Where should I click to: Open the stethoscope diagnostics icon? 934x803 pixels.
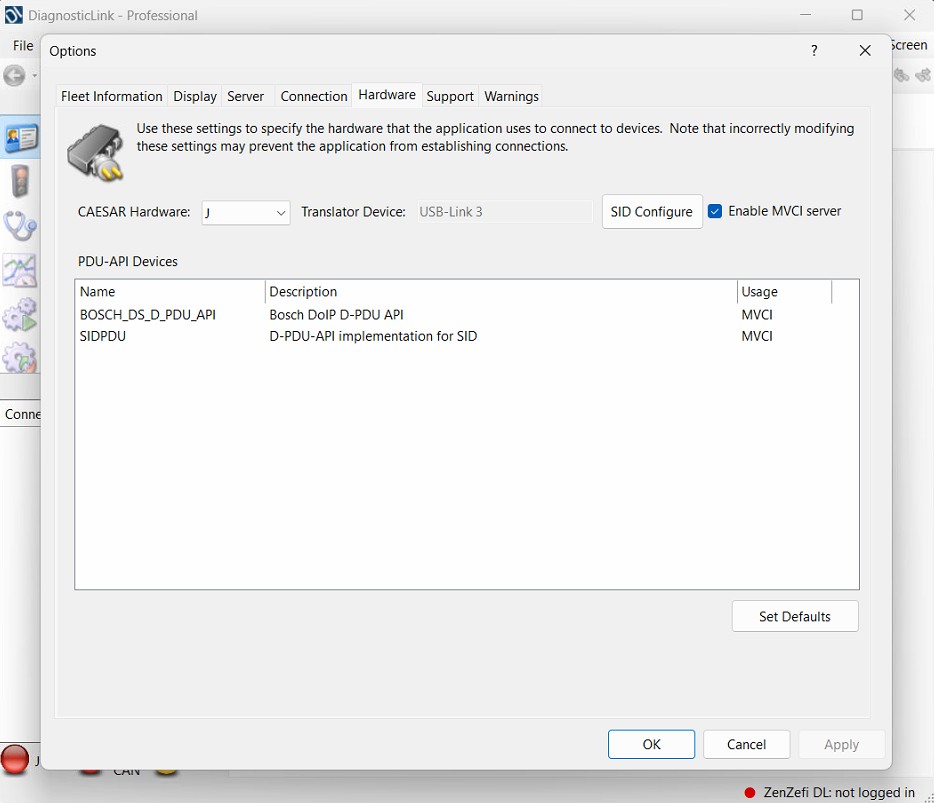pos(20,226)
